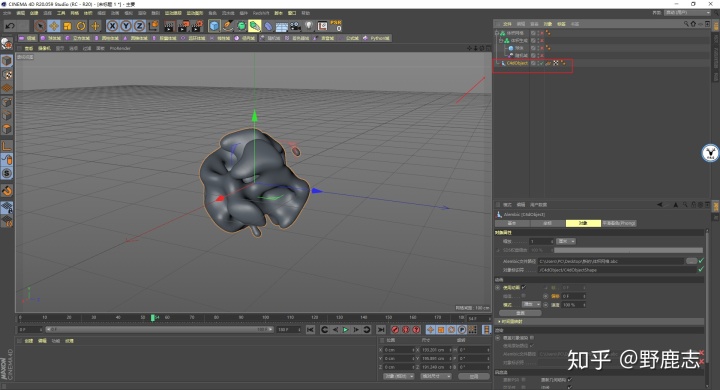Open the size mode dropdown in the Coordinates Manager
The width and height of the screenshot is (720, 390).
pos(436,376)
